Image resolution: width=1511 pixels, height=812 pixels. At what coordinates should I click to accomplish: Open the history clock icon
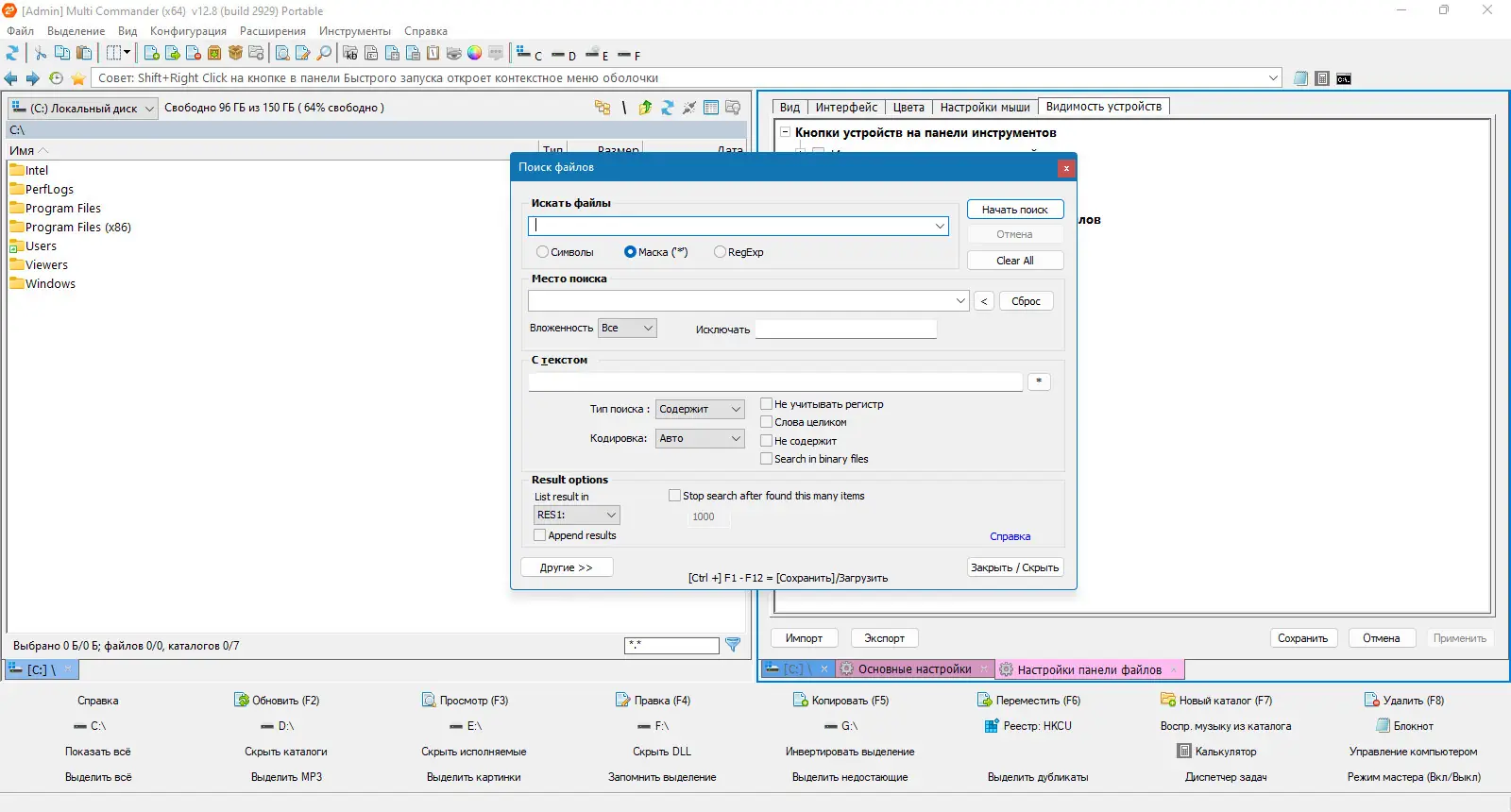(56, 78)
